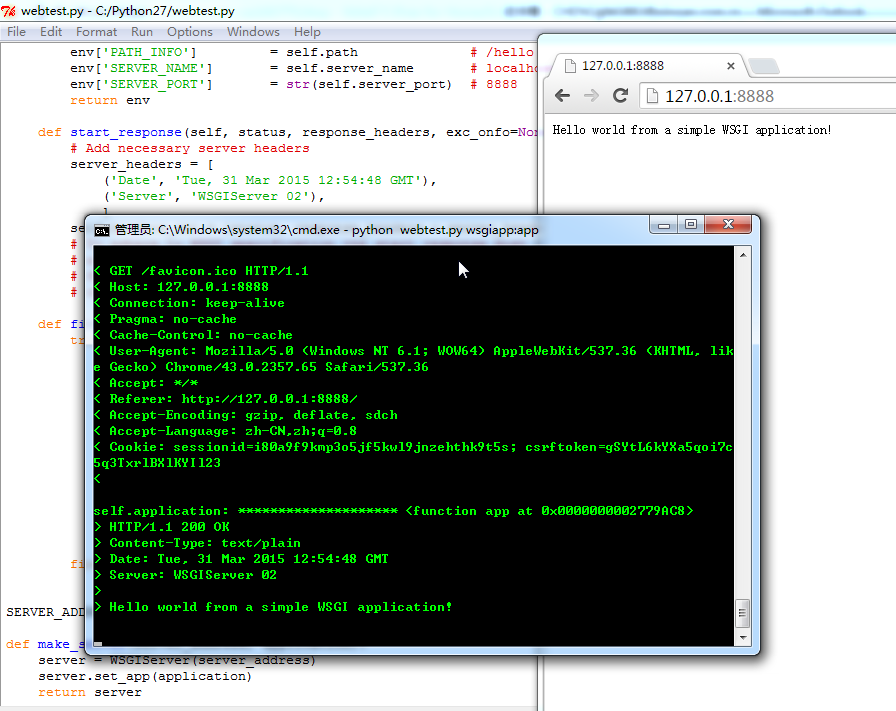Click the 'Cache-Control: no-cache' console line
896x711 pixels.
click(x=193, y=335)
